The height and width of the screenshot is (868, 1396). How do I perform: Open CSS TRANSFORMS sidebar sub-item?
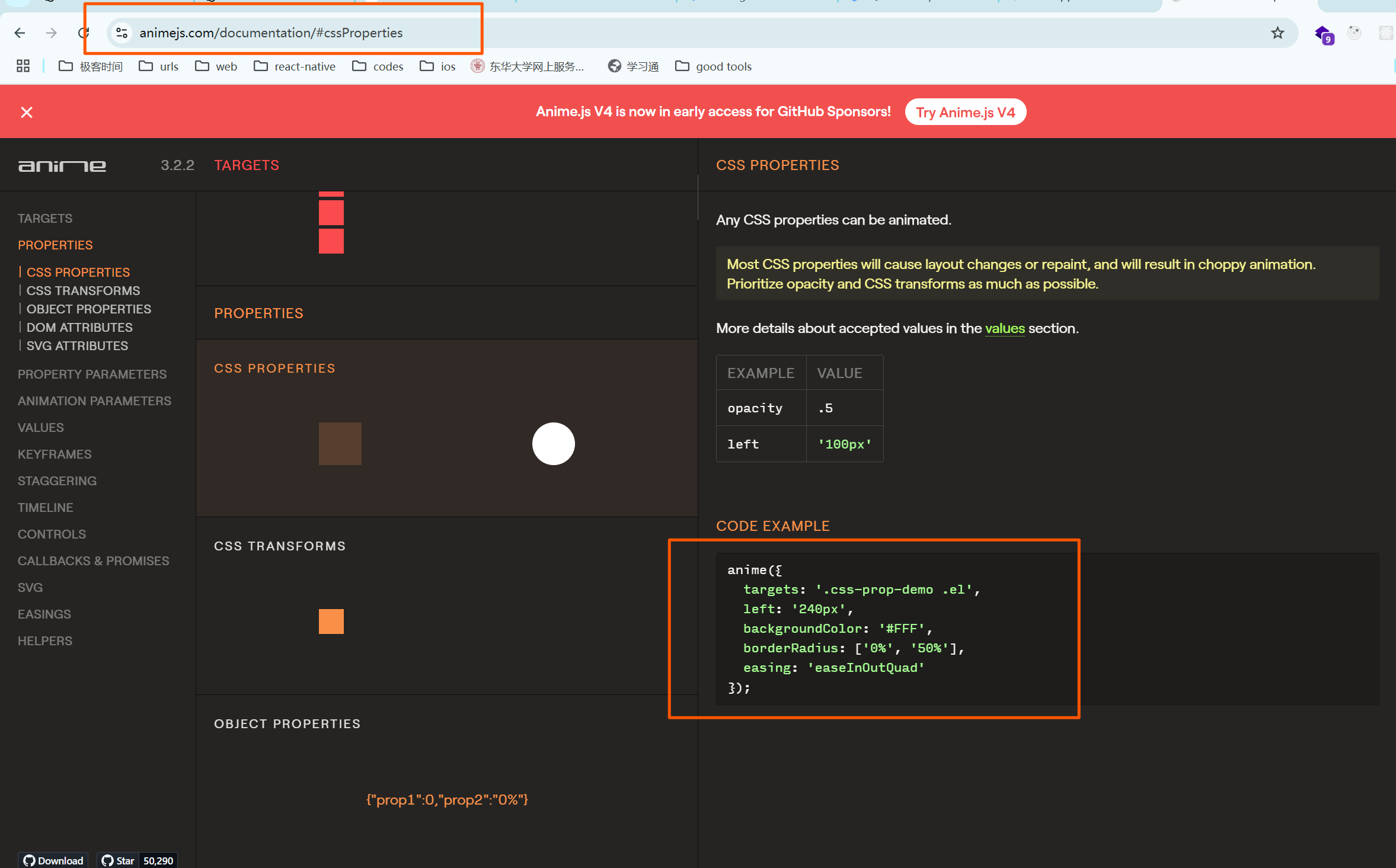click(x=83, y=291)
